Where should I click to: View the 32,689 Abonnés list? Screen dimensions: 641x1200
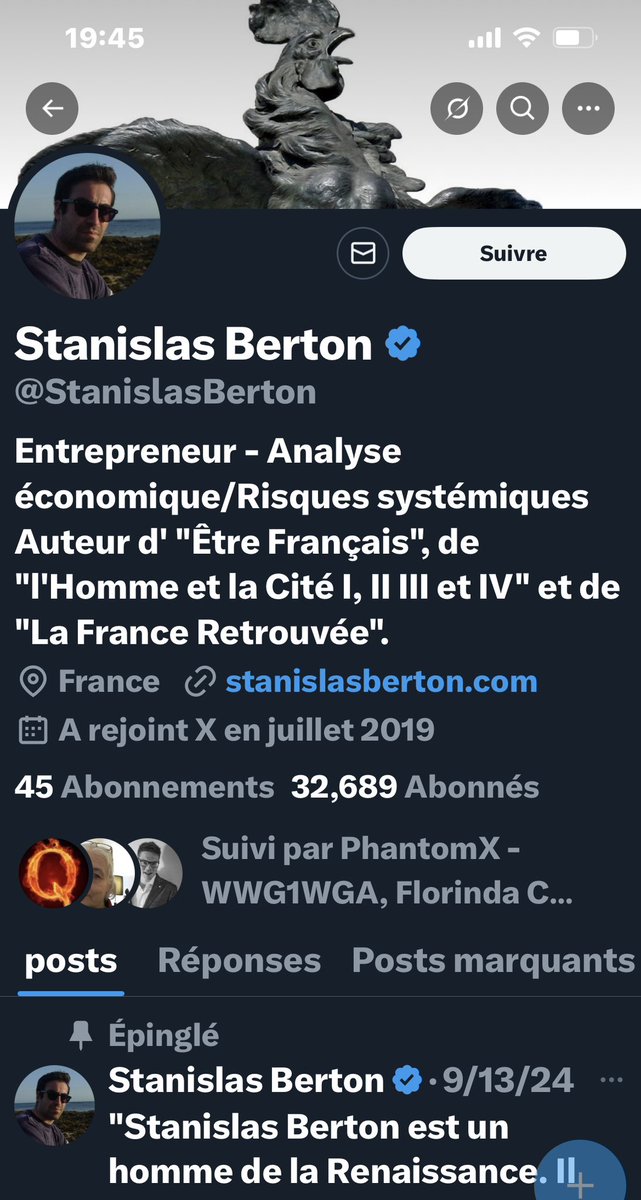(x=415, y=787)
